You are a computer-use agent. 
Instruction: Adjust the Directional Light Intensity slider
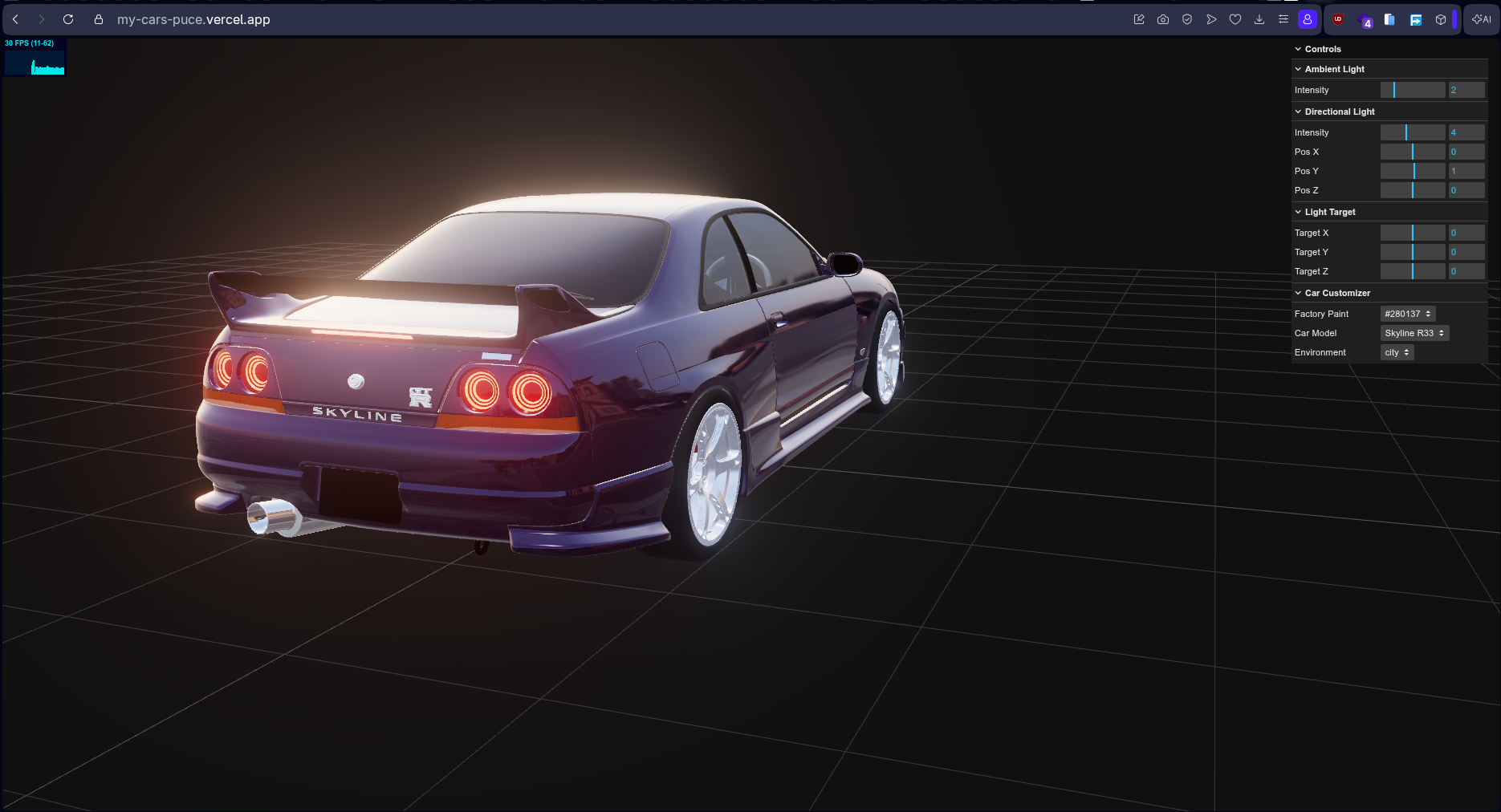(1413, 132)
